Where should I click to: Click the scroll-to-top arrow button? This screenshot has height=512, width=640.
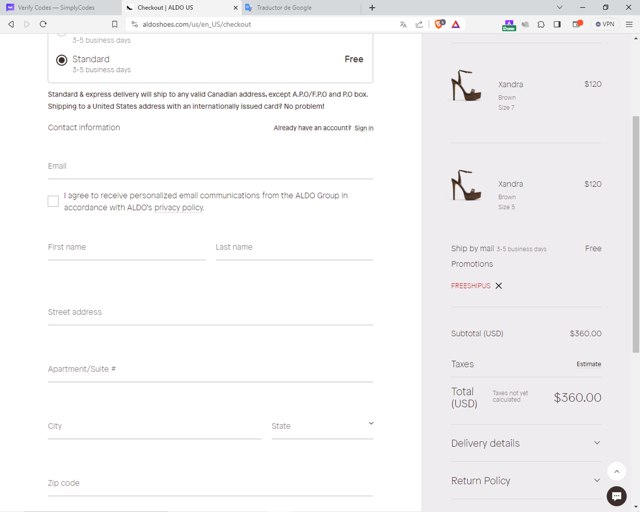(616, 471)
